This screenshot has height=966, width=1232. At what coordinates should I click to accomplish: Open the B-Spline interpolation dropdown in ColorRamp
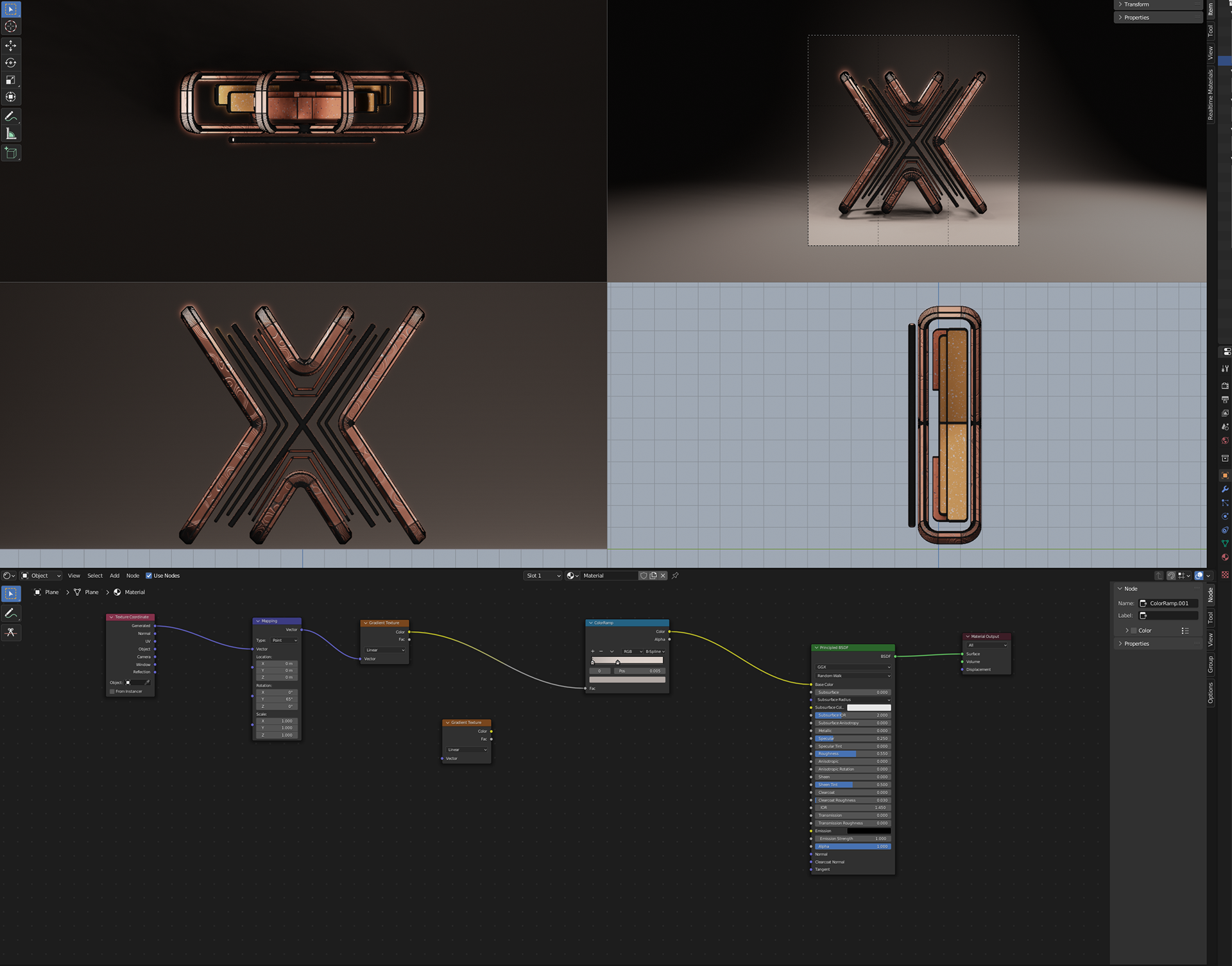coord(654,651)
